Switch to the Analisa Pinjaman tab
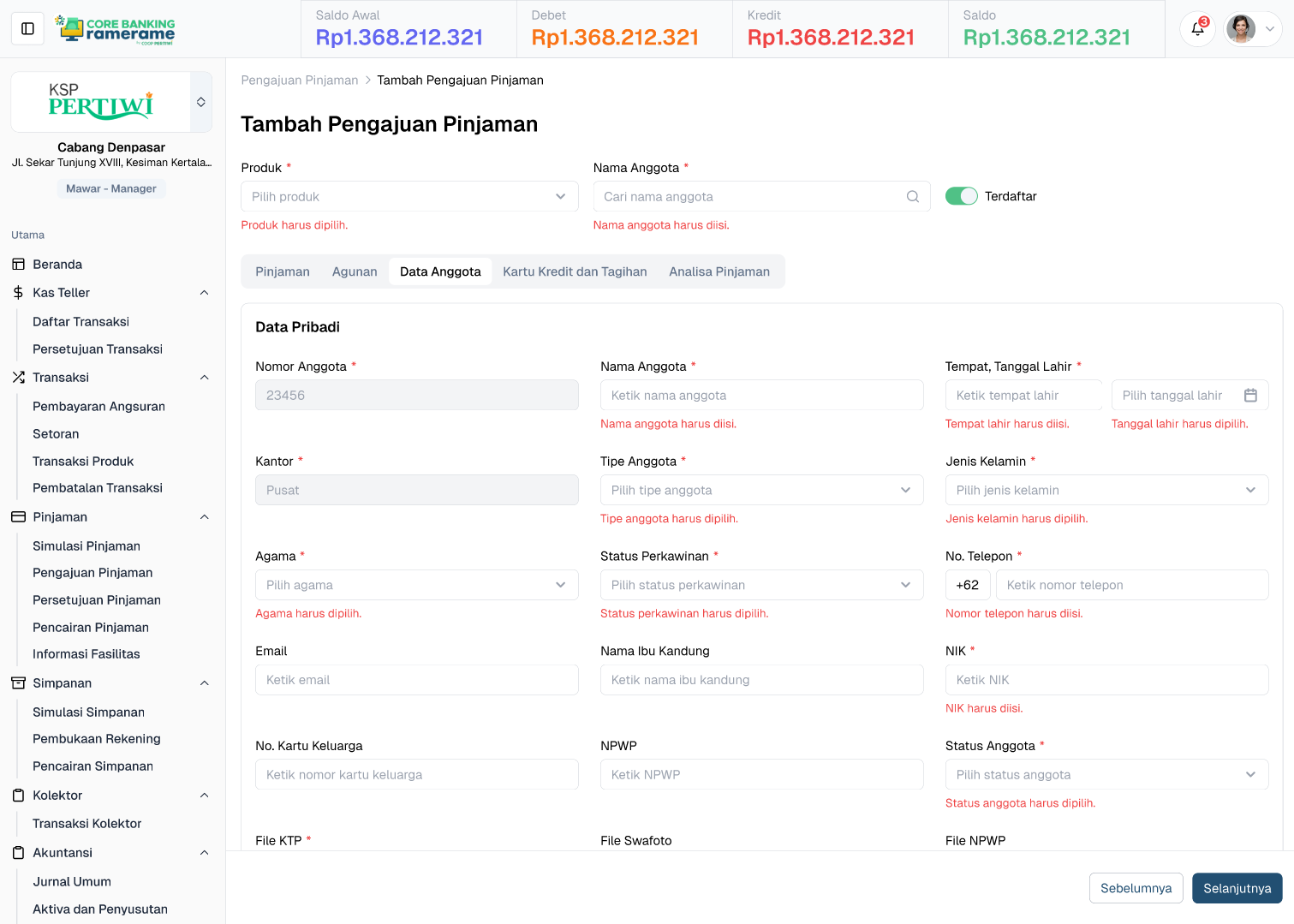Viewport: 1294px width, 924px height. tap(719, 271)
